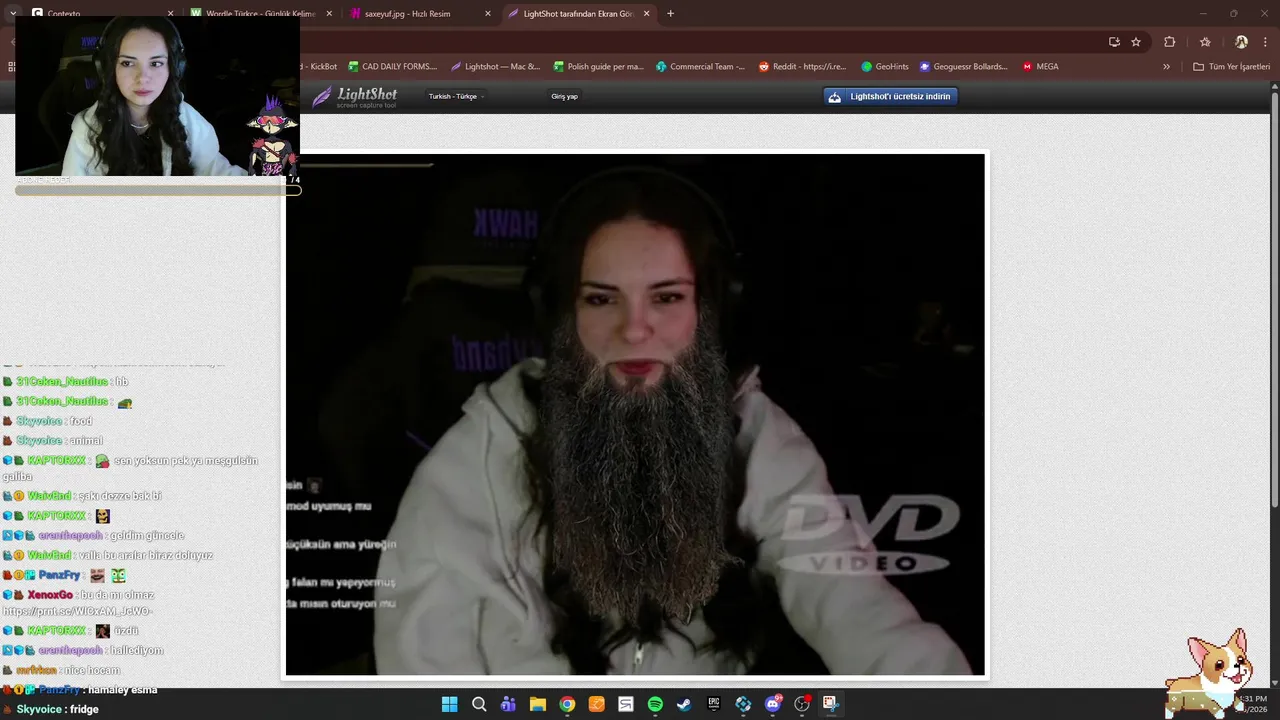Open the Tüm Yer İşaretleri folder

tap(1231, 67)
